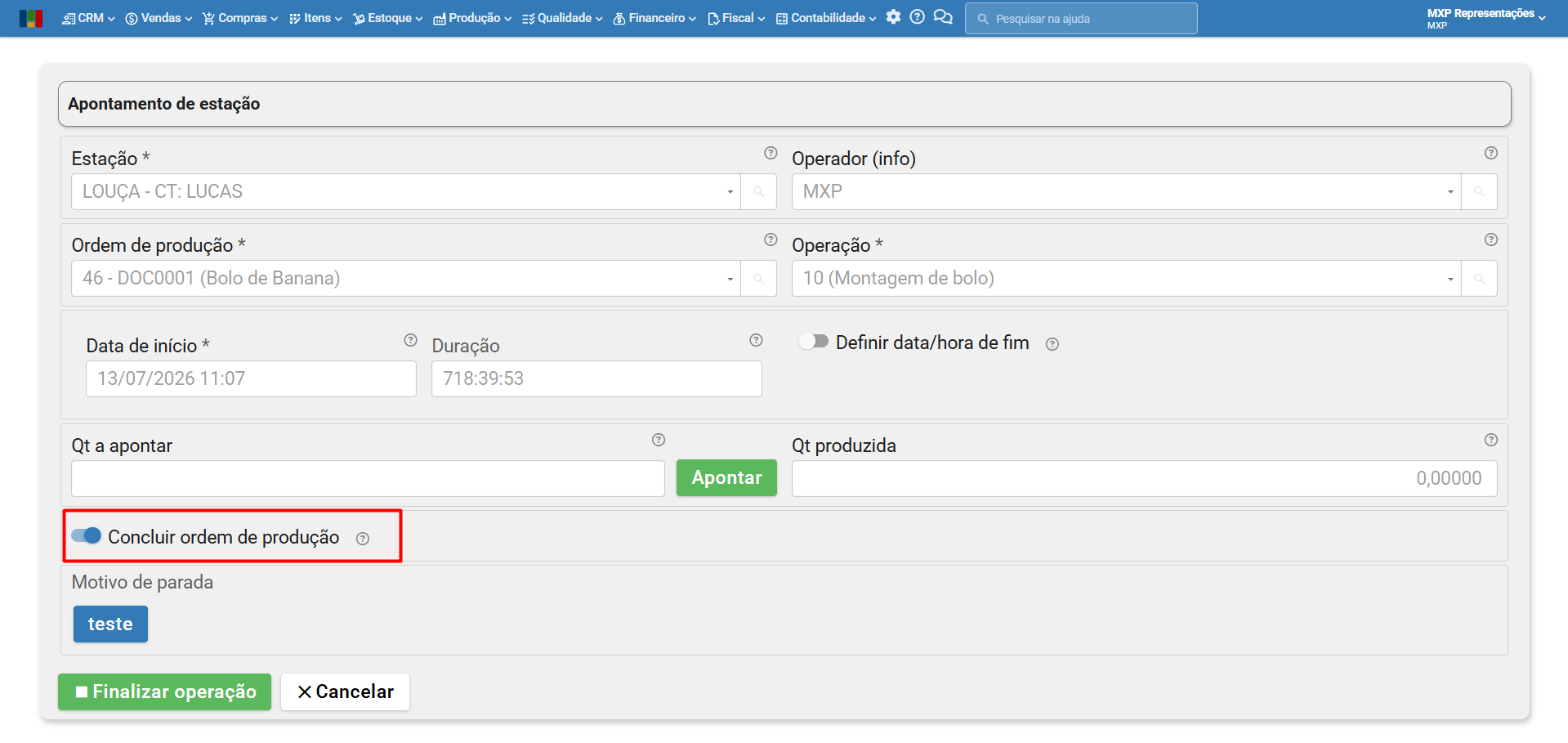This screenshot has height=743, width=1568.
Task: Enable Definir data/hora de fim switch
Action: tap(814, 342)
